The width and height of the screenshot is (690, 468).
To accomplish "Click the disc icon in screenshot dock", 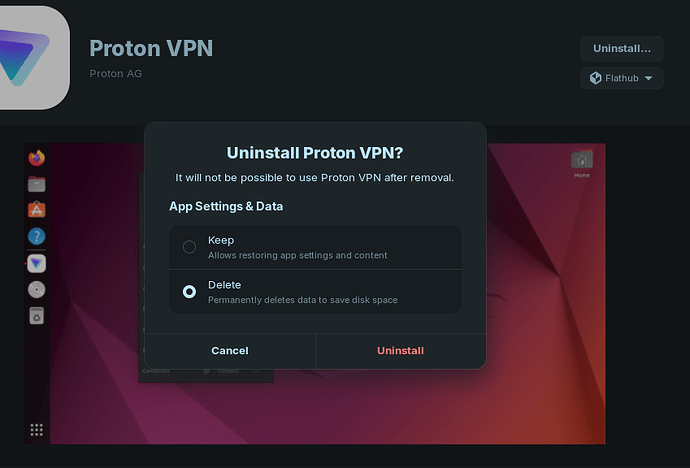I will (x=37, y=290).
